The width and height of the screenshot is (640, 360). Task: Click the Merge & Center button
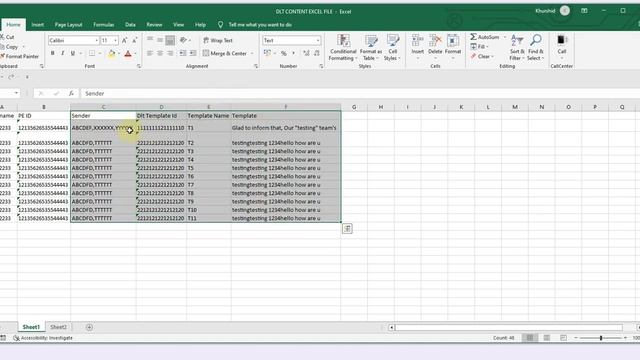tap(225, 53)
